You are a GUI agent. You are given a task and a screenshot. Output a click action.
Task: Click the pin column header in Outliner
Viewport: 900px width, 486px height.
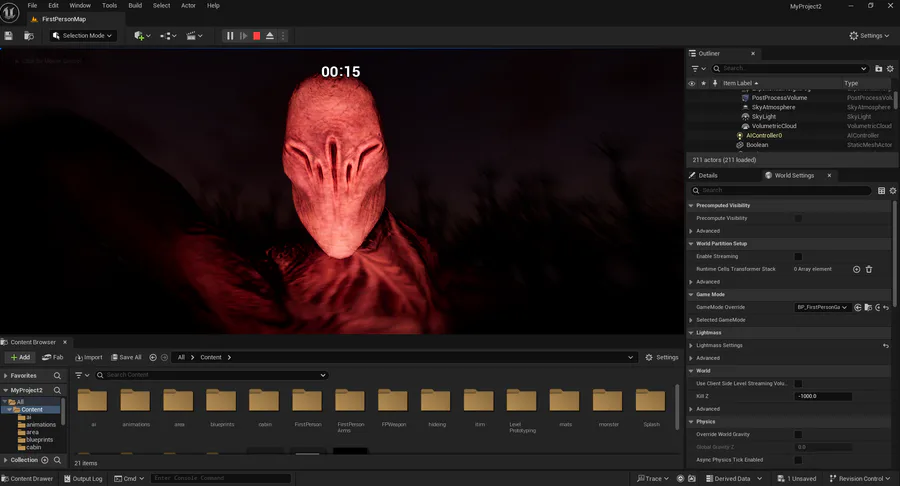pyautogui.click(x=715, y=83)
